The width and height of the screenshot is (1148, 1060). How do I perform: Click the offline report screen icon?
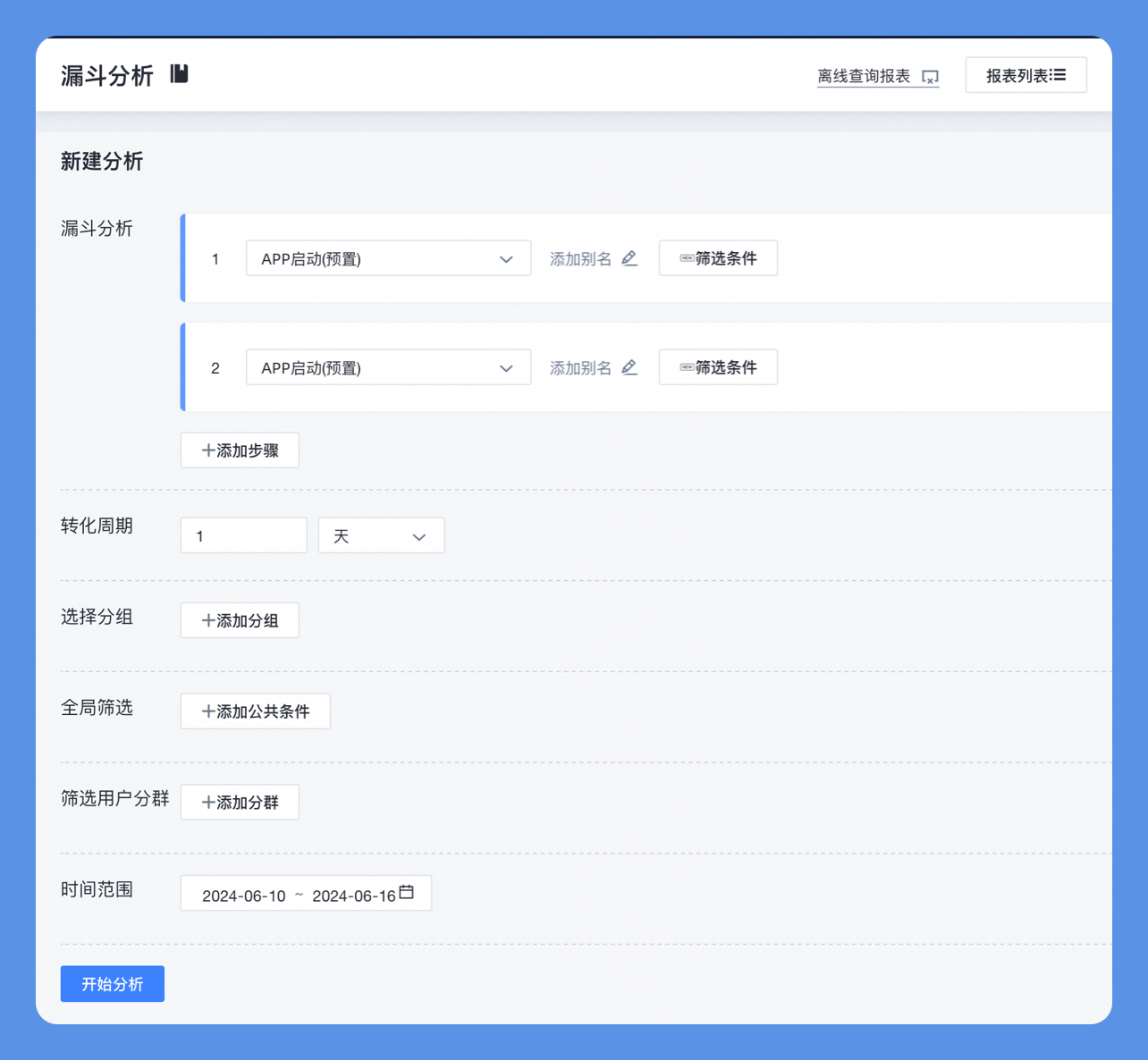pyautogui.click(x=930, y=77)
